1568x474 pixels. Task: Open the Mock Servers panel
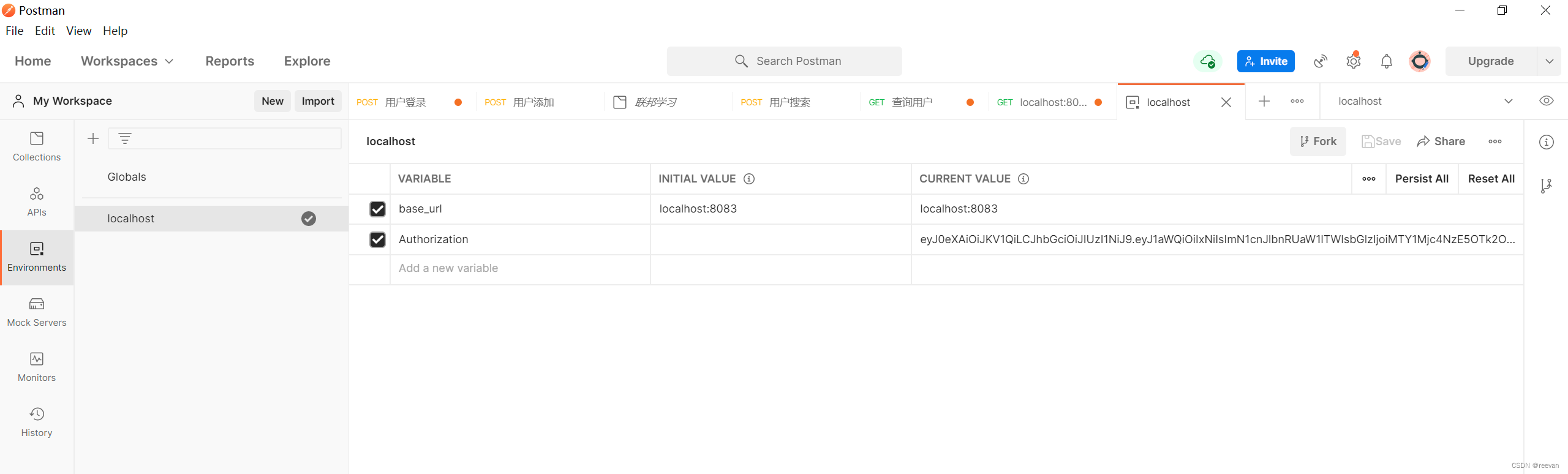pos(37,312)
